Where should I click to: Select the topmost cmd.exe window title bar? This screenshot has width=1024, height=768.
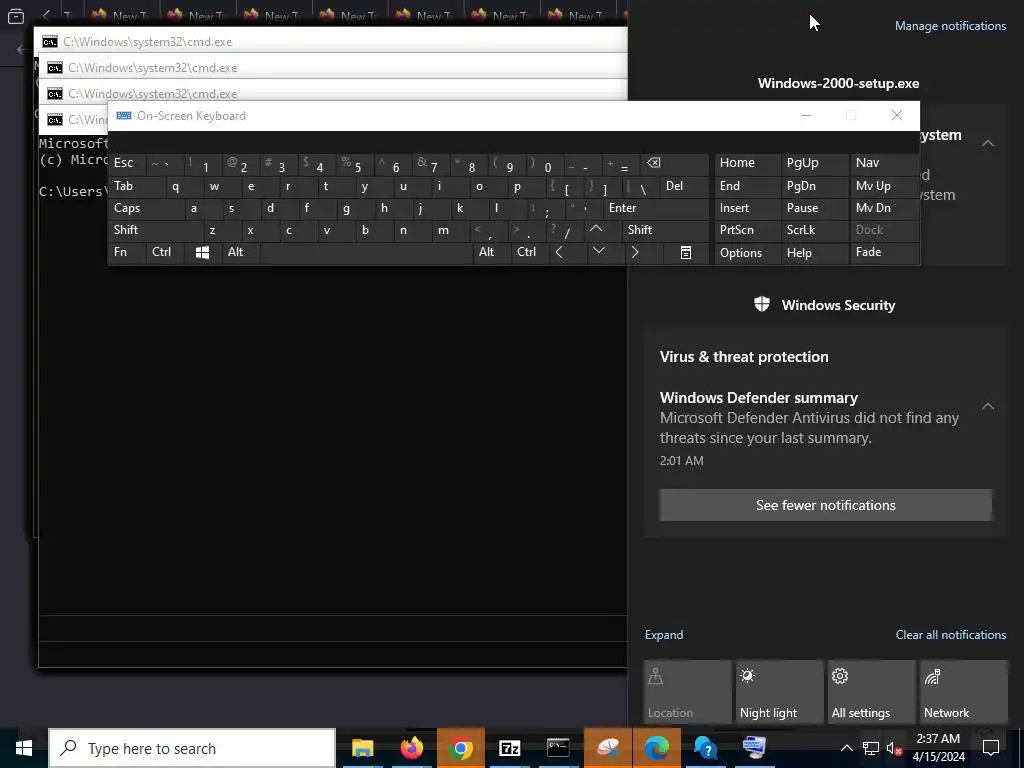coord(330,42)
